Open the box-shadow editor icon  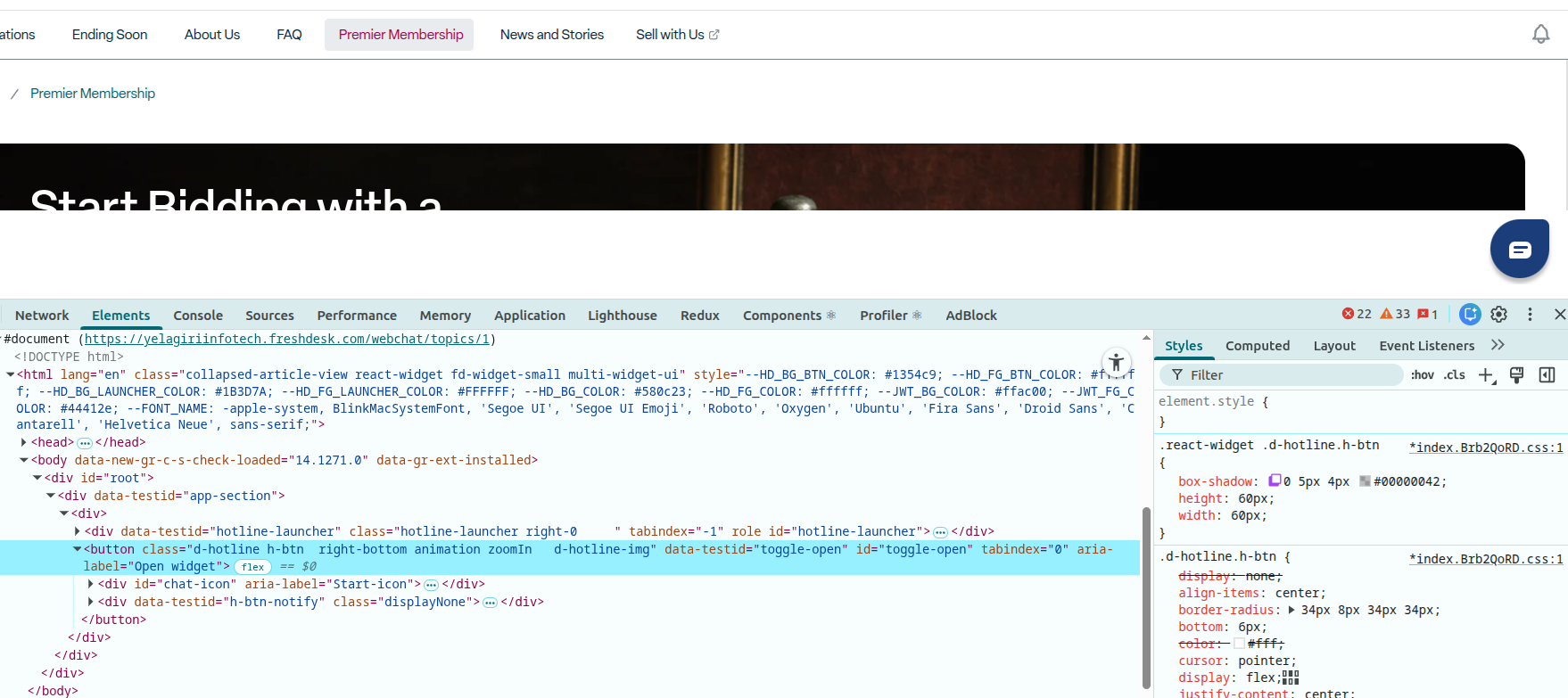click(x=1275, y=480)
